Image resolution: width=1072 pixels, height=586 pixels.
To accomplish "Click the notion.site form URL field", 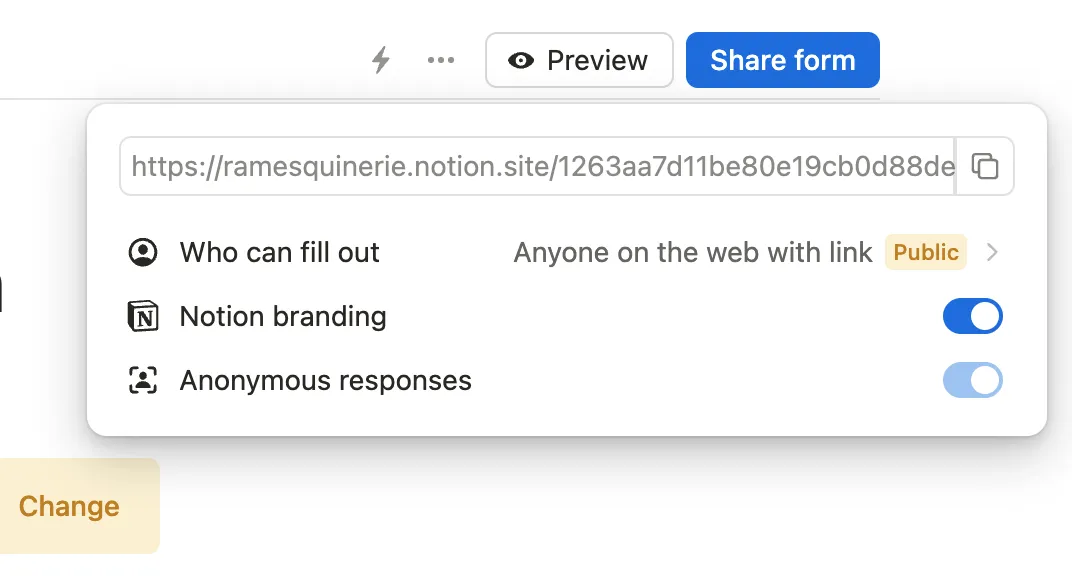I will [540, 166].
